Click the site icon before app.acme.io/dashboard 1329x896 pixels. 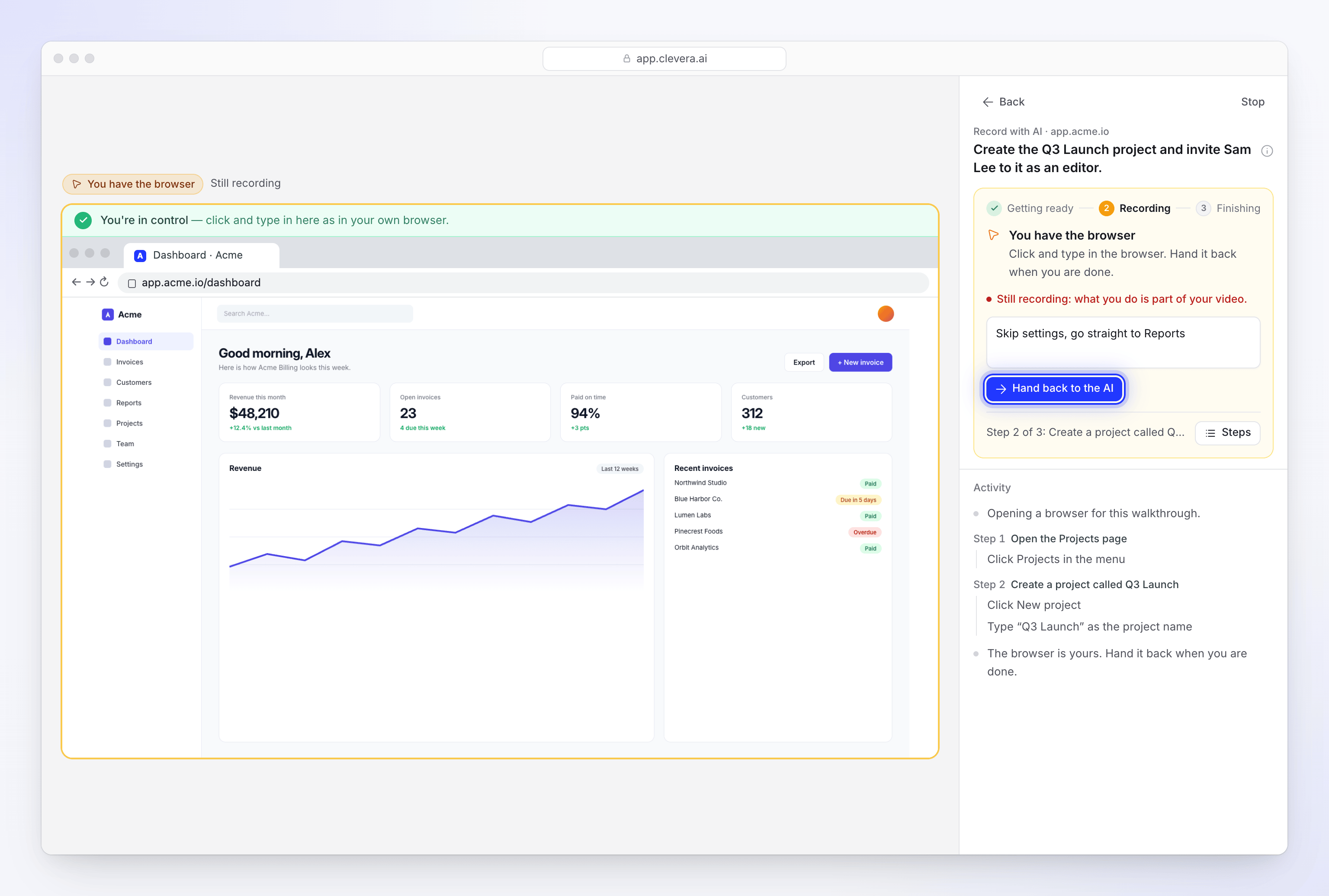coord(132,283)
